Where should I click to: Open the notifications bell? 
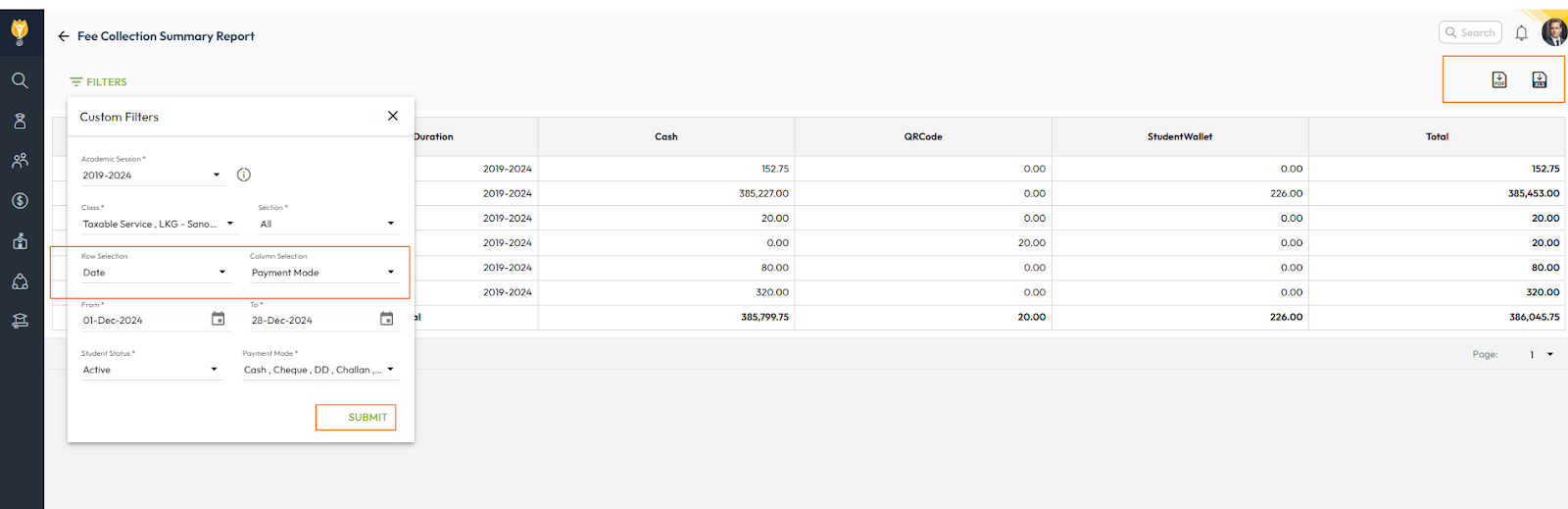[1521, 33]
